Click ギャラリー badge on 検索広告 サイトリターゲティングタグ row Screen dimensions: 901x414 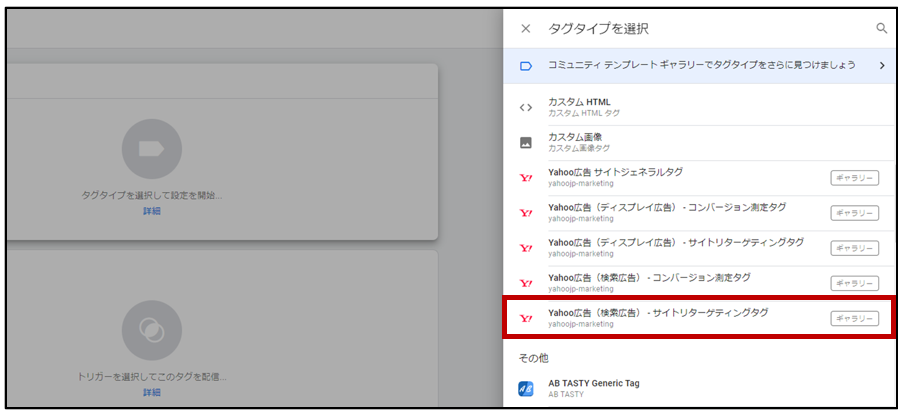click(x=854, y=319)
